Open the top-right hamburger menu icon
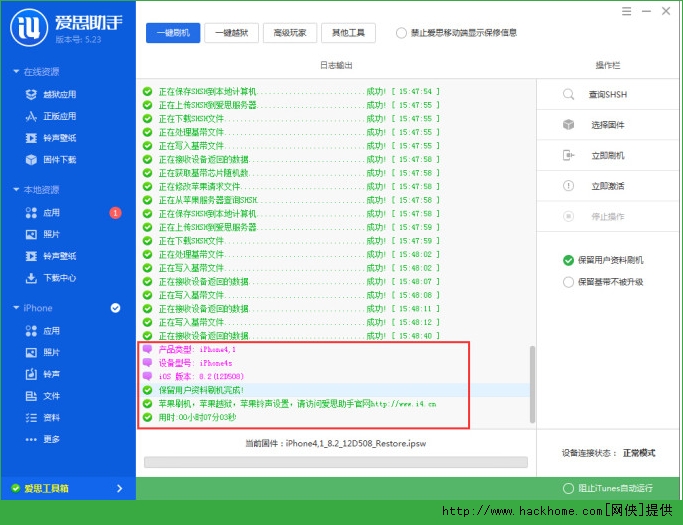This screenshot has width=683, height=525. point(625,10)
